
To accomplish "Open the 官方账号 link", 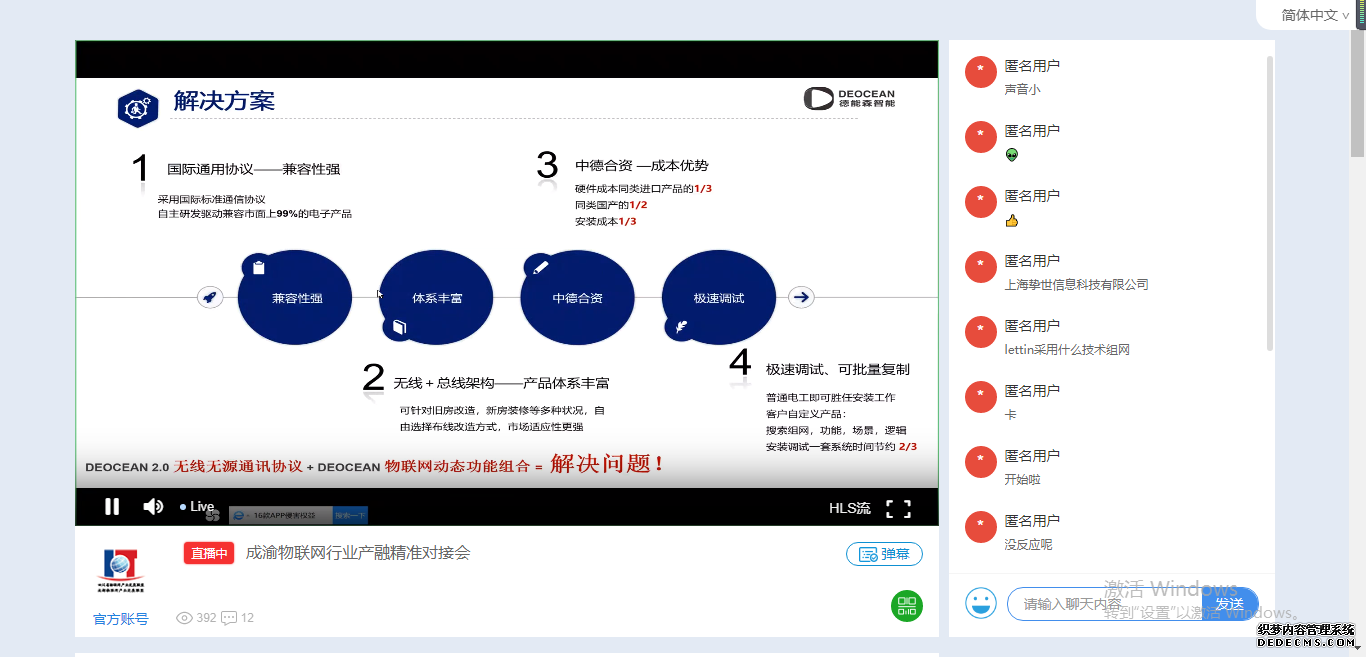I will click(x=121, y=619).
